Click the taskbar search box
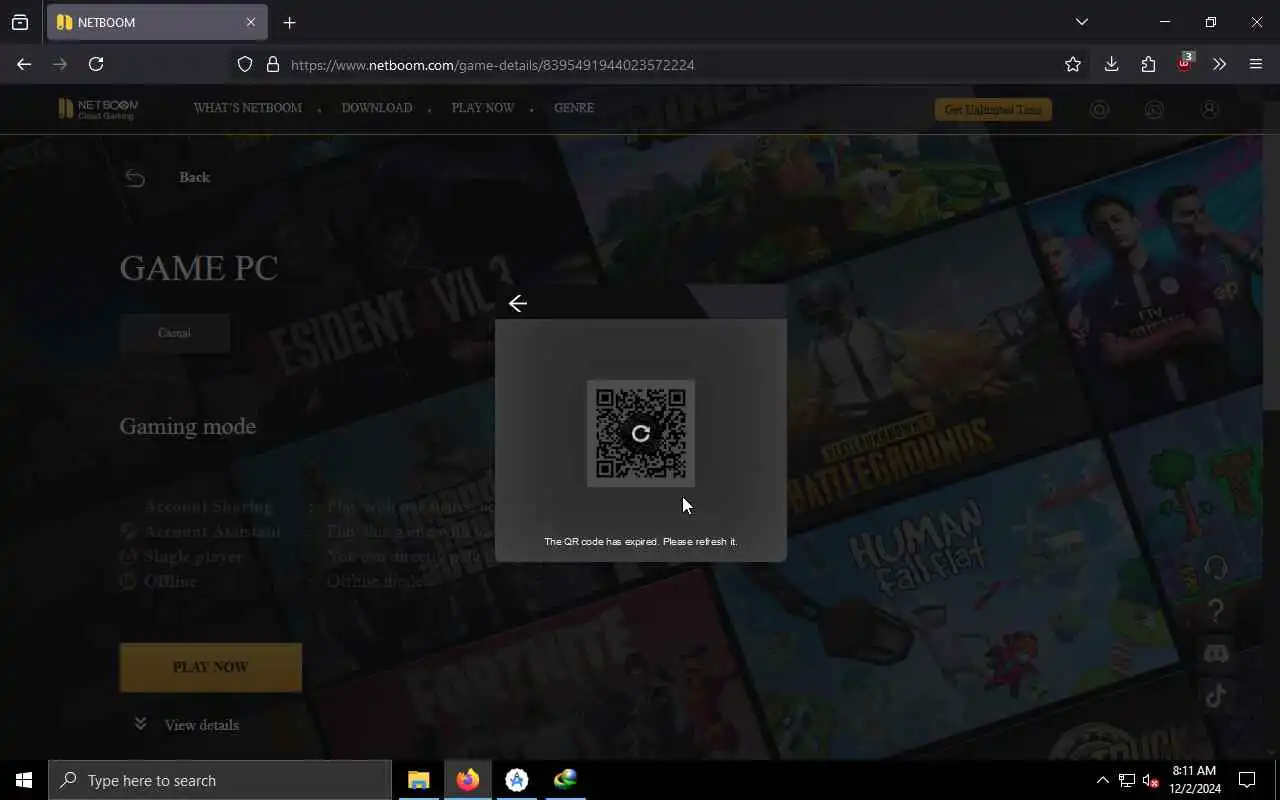 (220, 780)
